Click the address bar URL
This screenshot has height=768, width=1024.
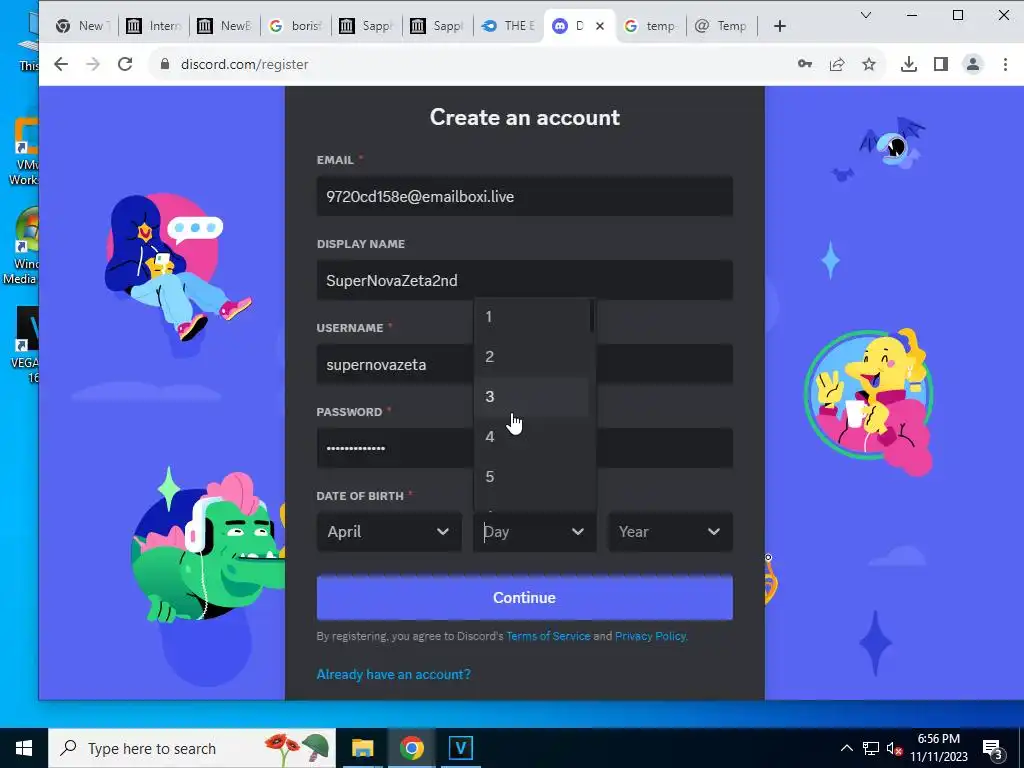point(244,64)
